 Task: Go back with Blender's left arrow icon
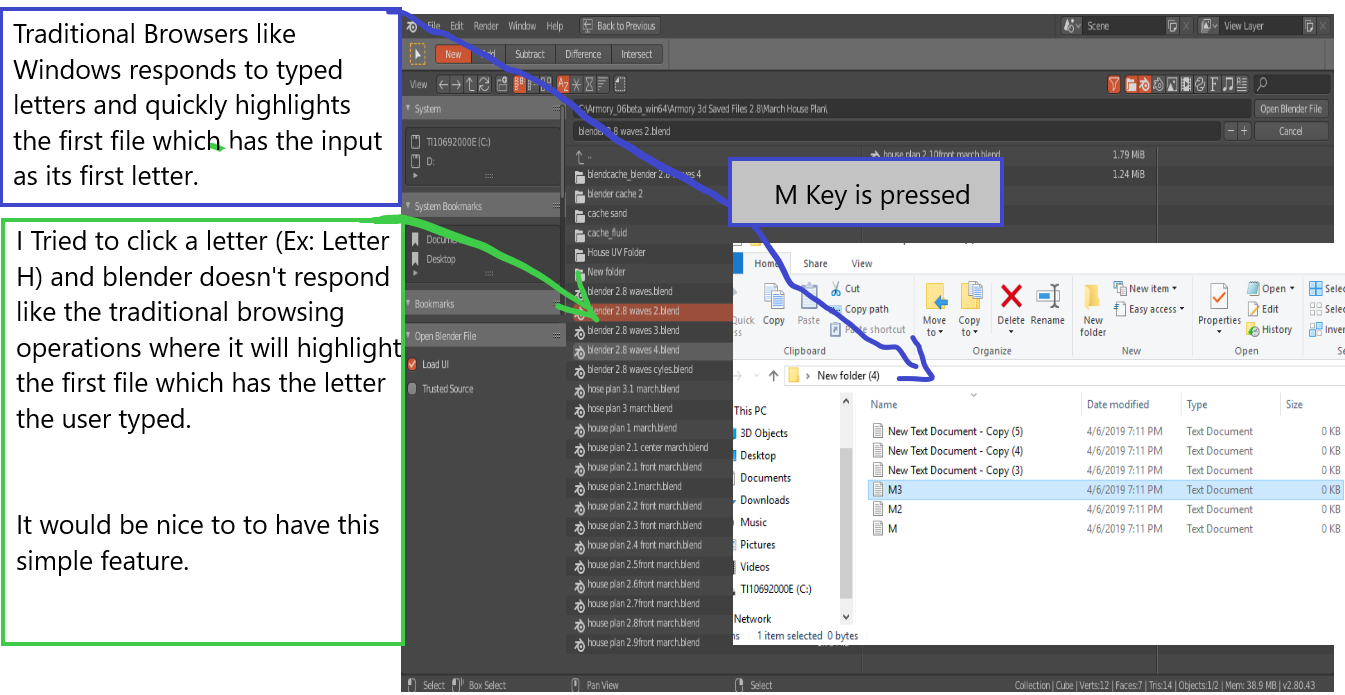(444, 85)
